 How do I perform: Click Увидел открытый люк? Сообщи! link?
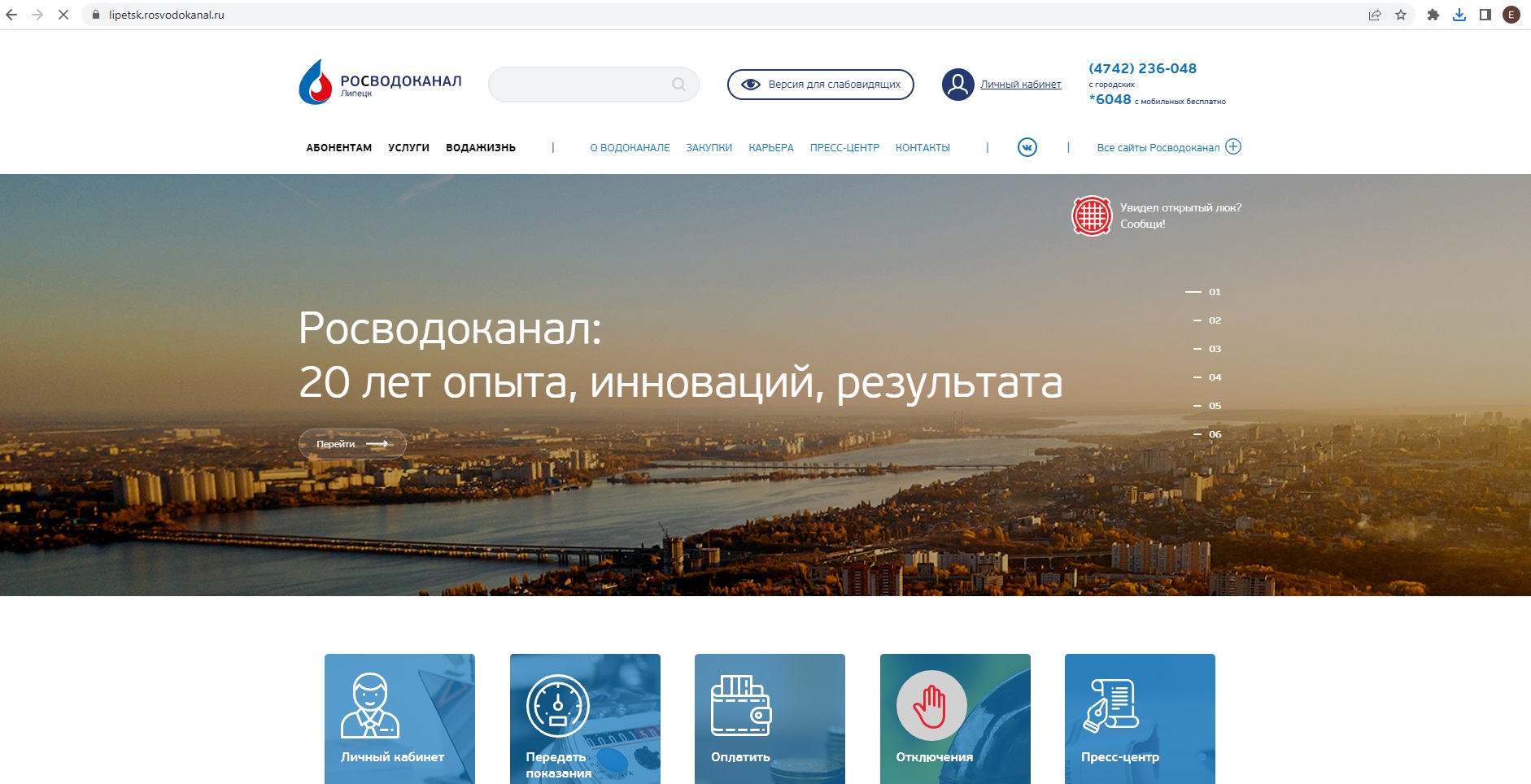point(1180,216)
